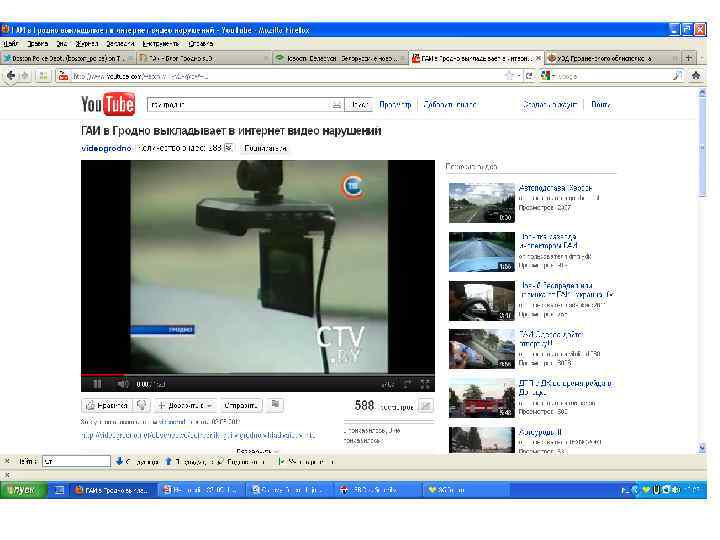Viewport: 720px width, 540px height.
Task: Expand the uploader's video count dropdown
Action: tap(229, 148)
